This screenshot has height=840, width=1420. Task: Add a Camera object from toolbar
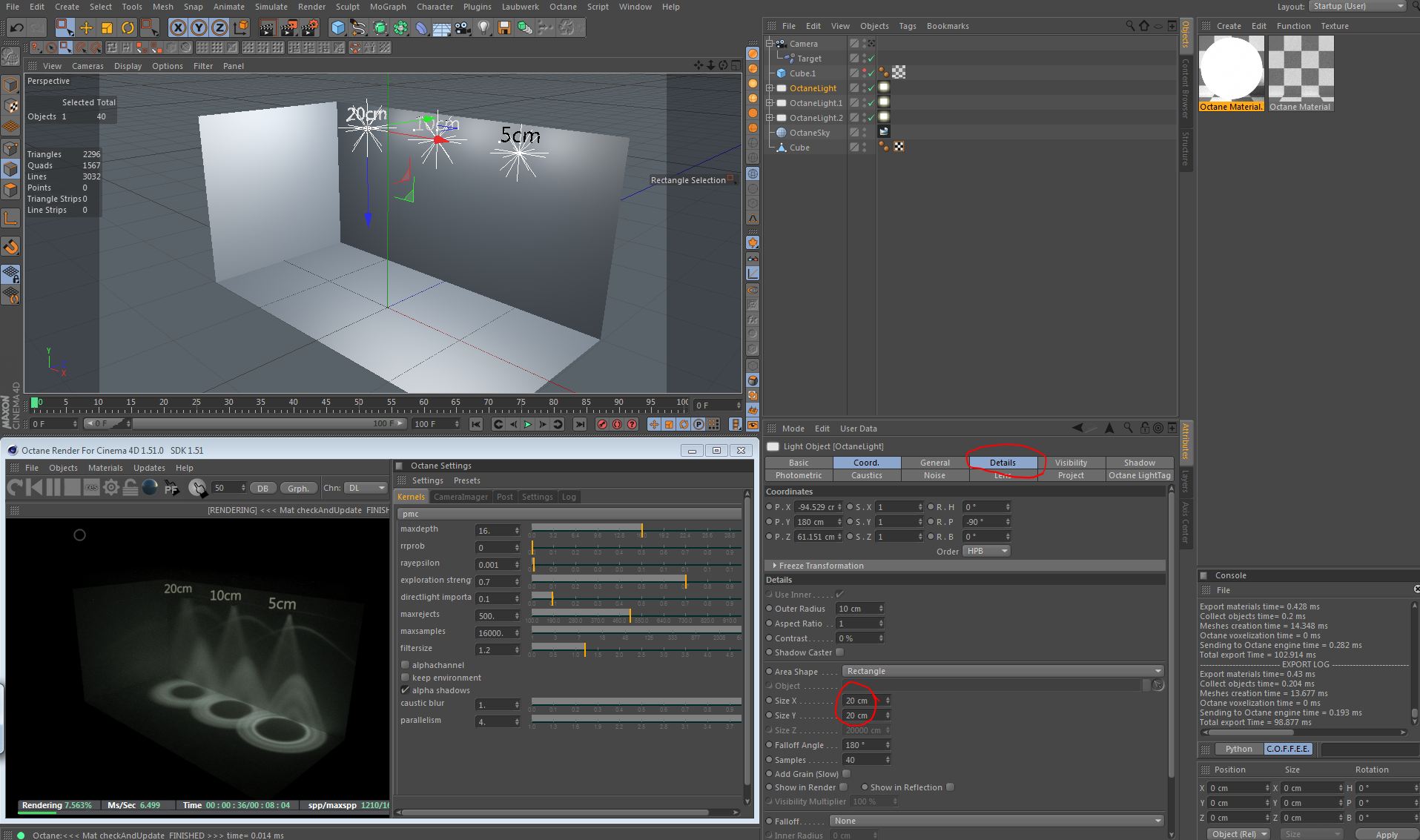point(463,28)
